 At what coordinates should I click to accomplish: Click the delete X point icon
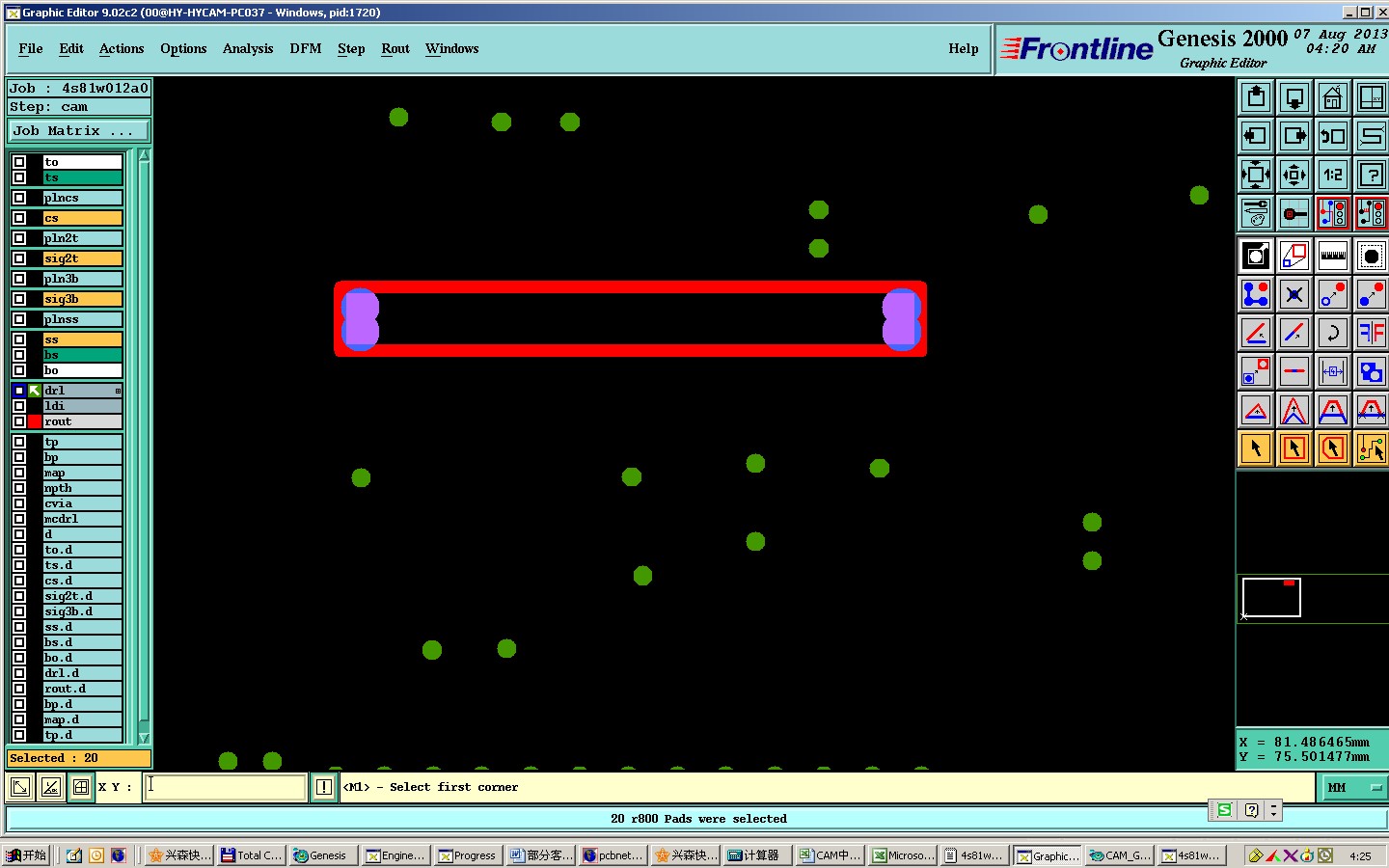[x=1294, y=294]
